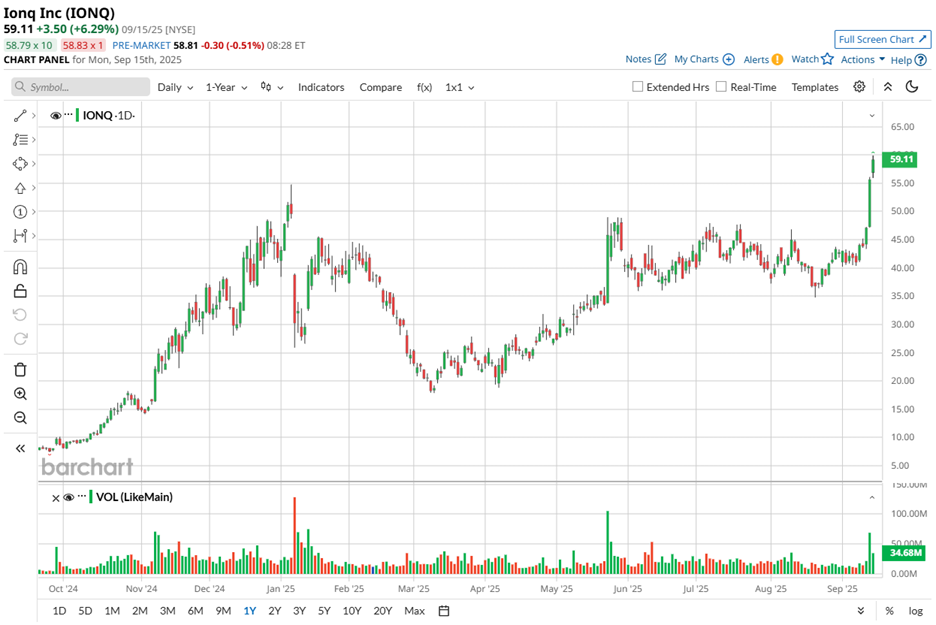Click the 59.11 current price label
936x625 pixels.
pos(900,159)
